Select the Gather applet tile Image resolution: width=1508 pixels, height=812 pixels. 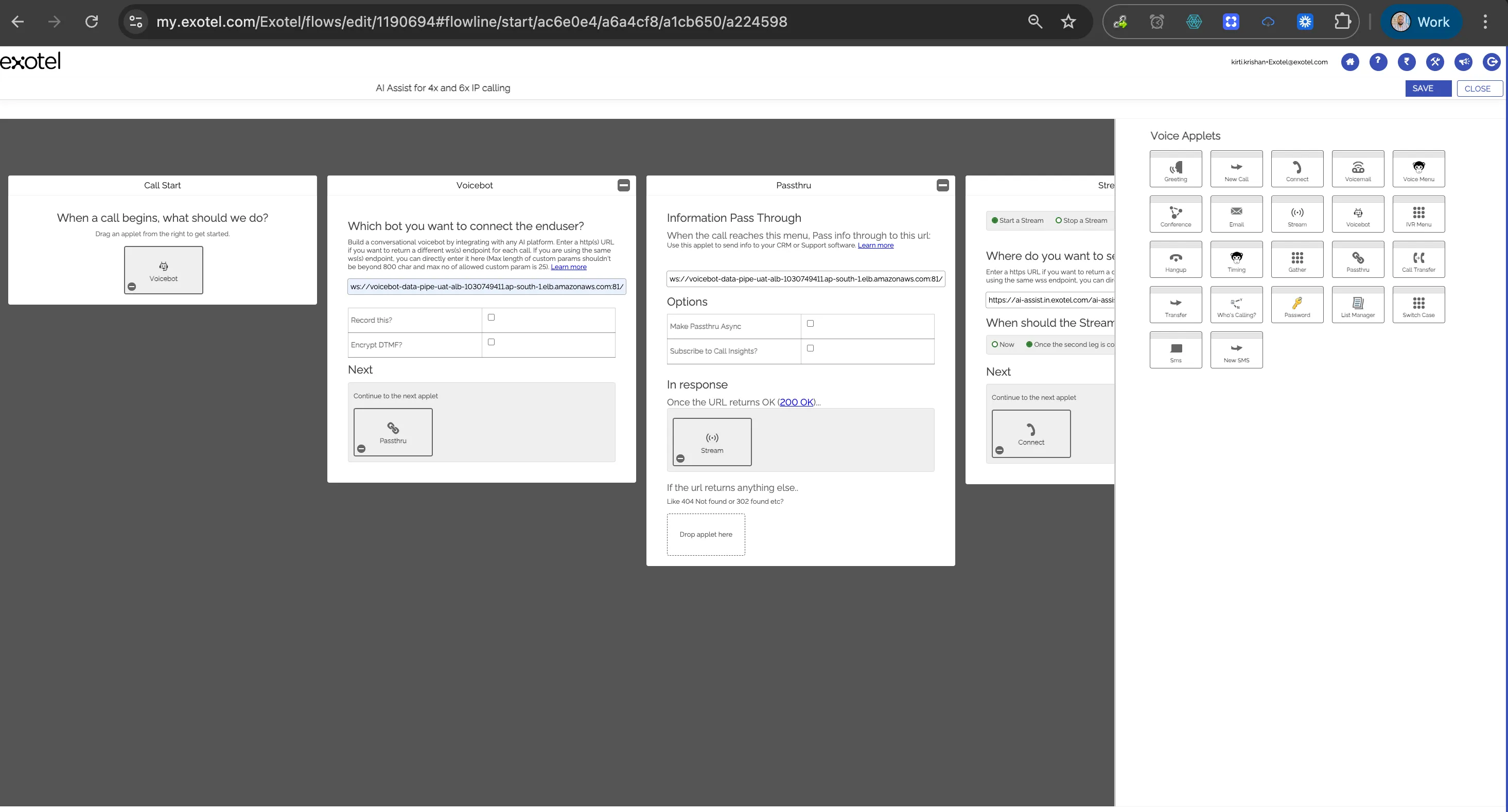tap(1296, 259)
